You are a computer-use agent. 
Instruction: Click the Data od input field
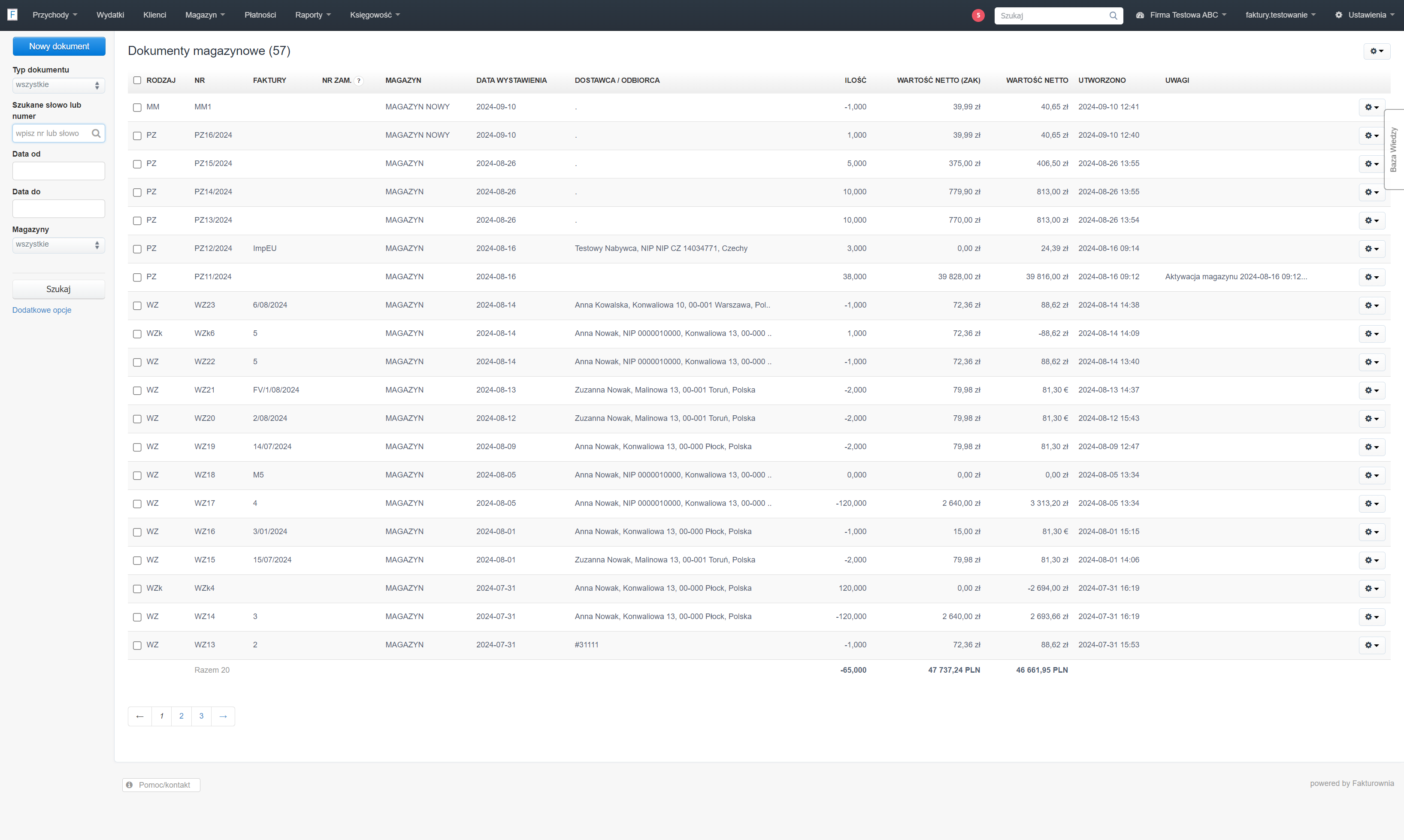click(58, 171)
